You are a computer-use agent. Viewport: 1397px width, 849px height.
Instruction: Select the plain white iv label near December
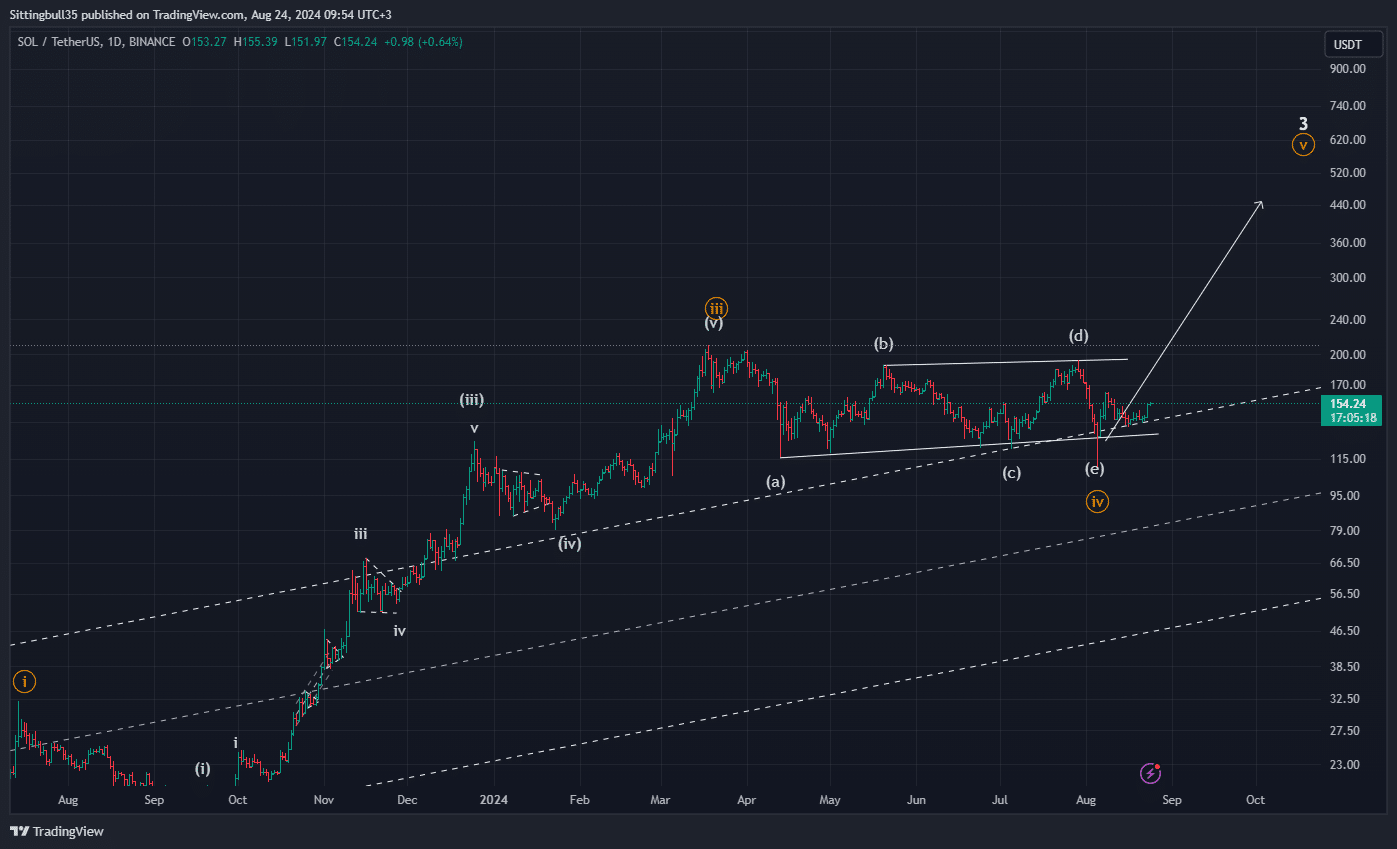click(399, 631)
